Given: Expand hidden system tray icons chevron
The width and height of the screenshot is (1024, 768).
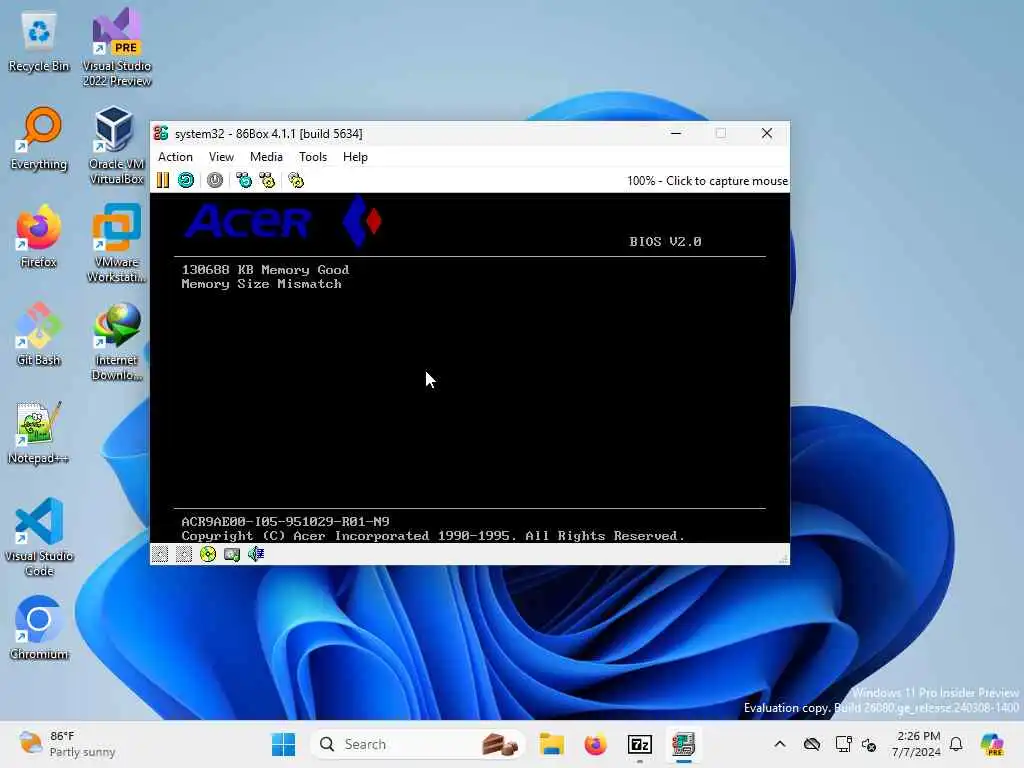Looking at the screenshot, I should click(780, 744).
